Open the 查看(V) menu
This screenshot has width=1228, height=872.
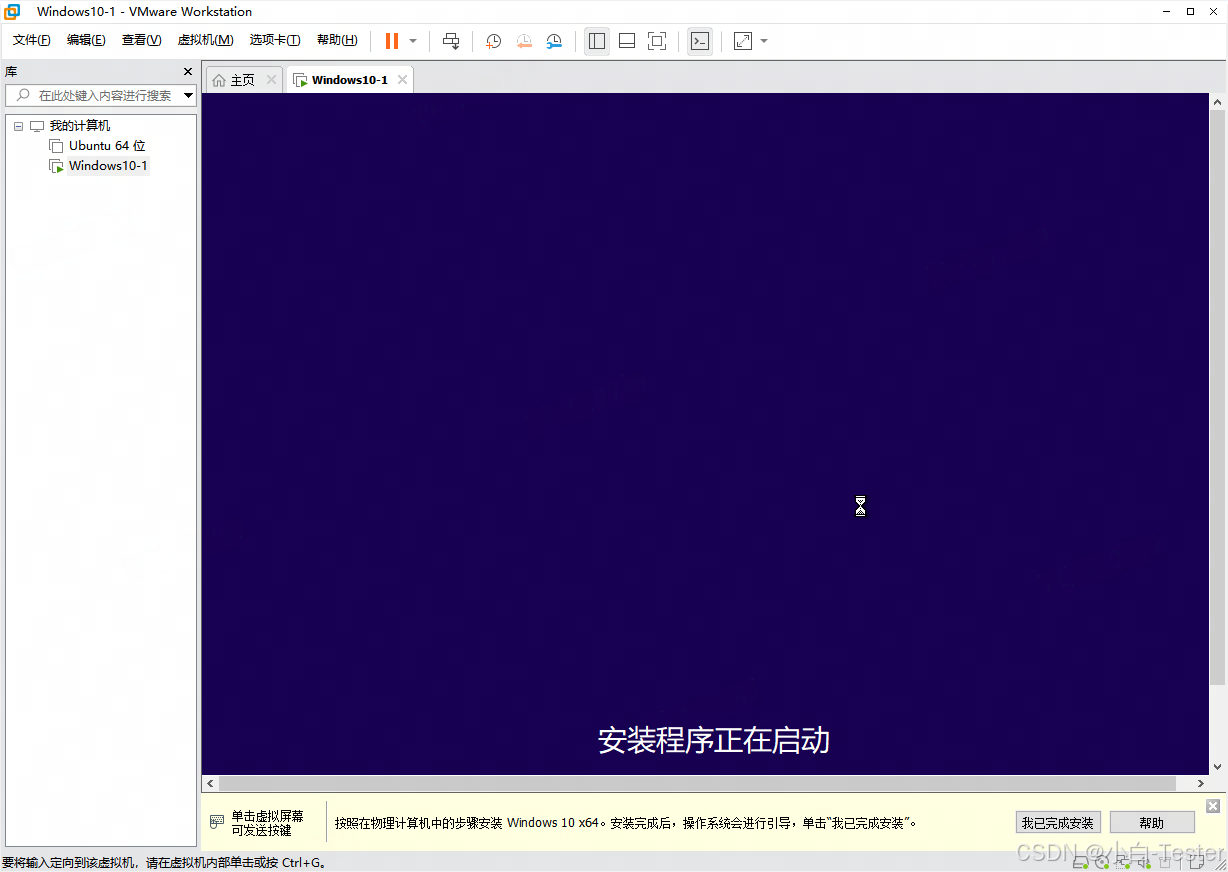click(141, 40)
